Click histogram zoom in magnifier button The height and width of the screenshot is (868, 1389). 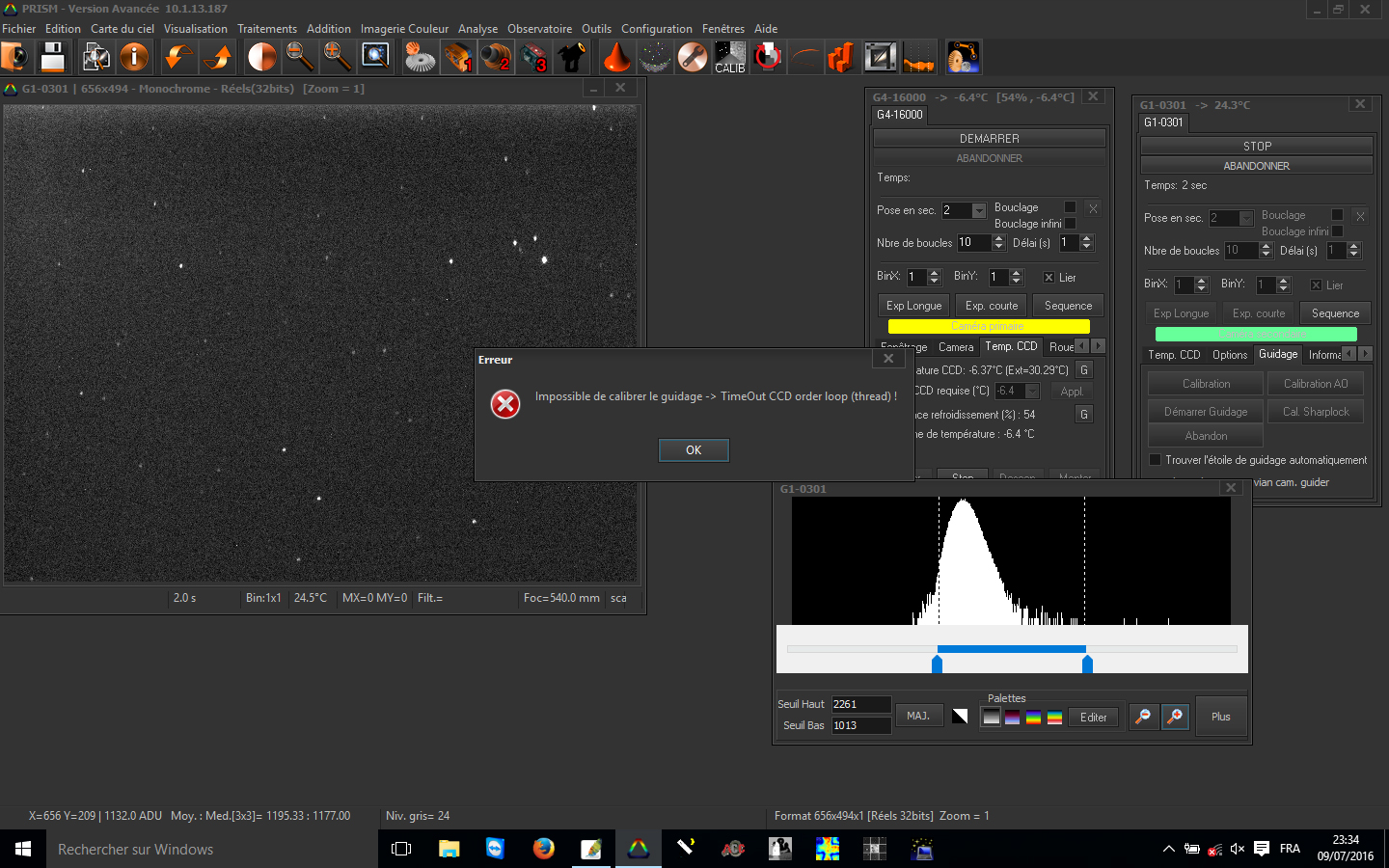(x=1174, y=717)
